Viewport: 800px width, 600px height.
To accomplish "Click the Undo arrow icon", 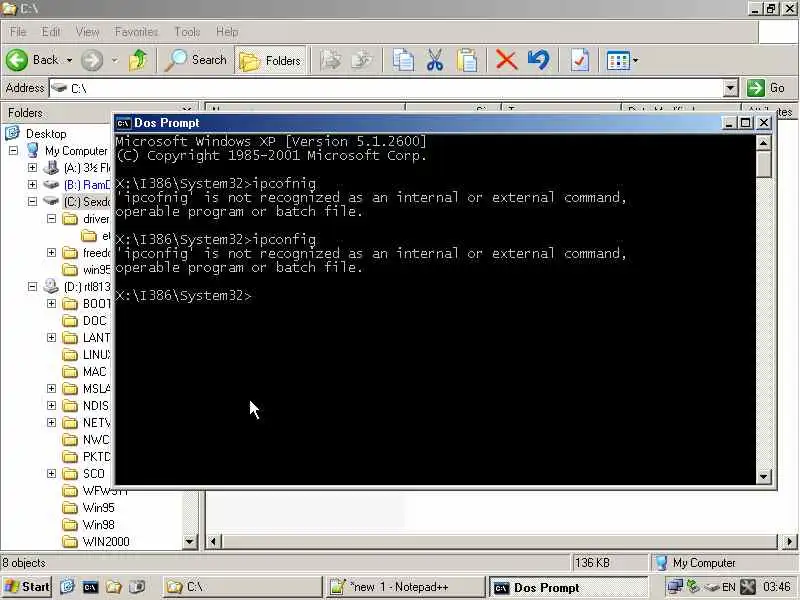I will (x=539, y=60).
